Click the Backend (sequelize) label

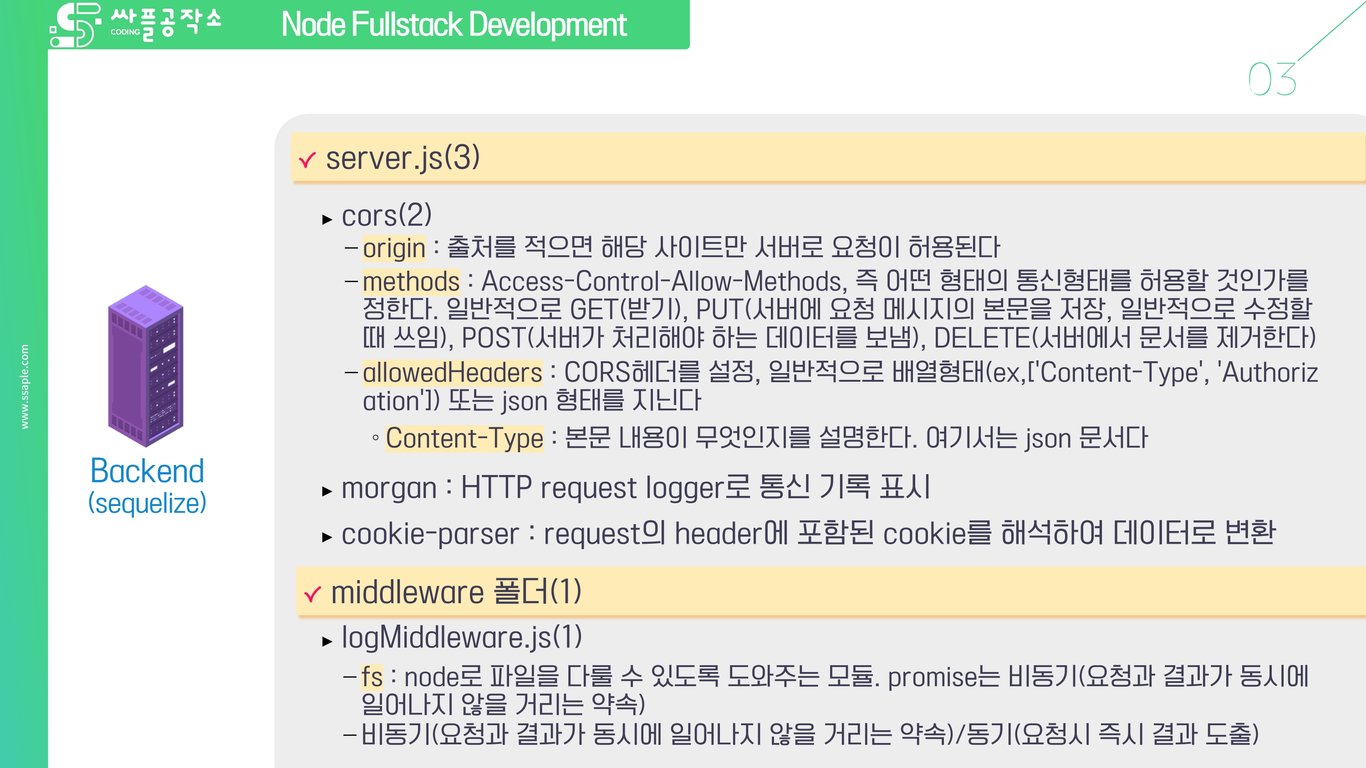tap(147, 485)
